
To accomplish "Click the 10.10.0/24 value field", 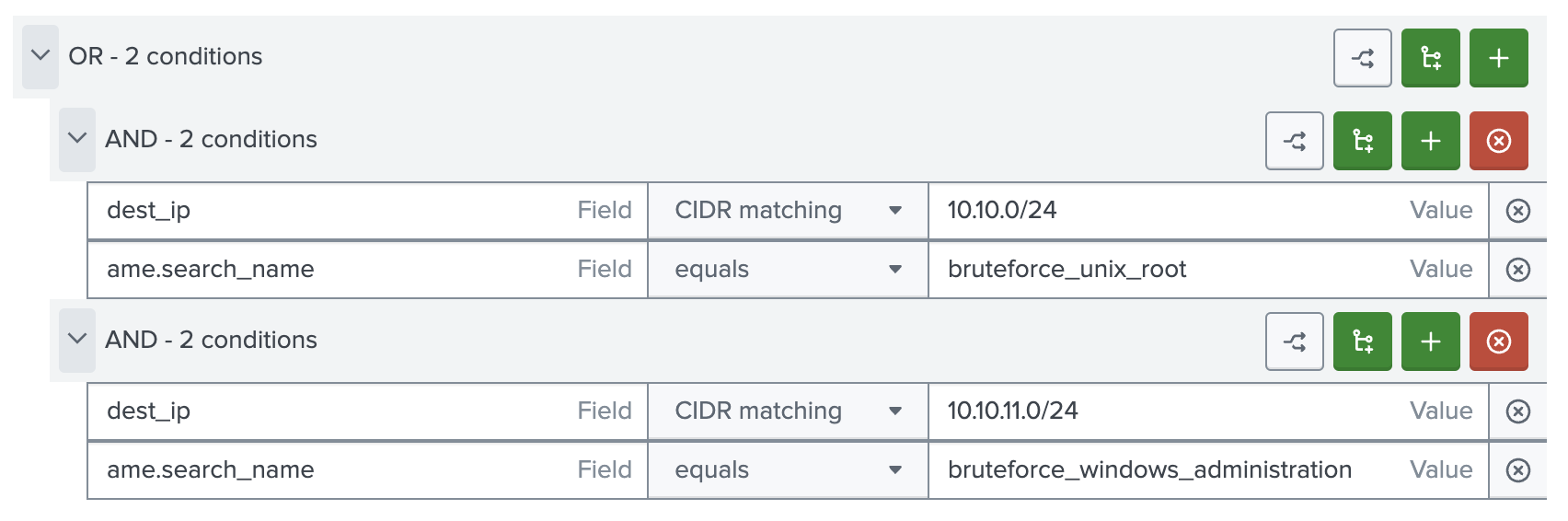I will 1169,211.
